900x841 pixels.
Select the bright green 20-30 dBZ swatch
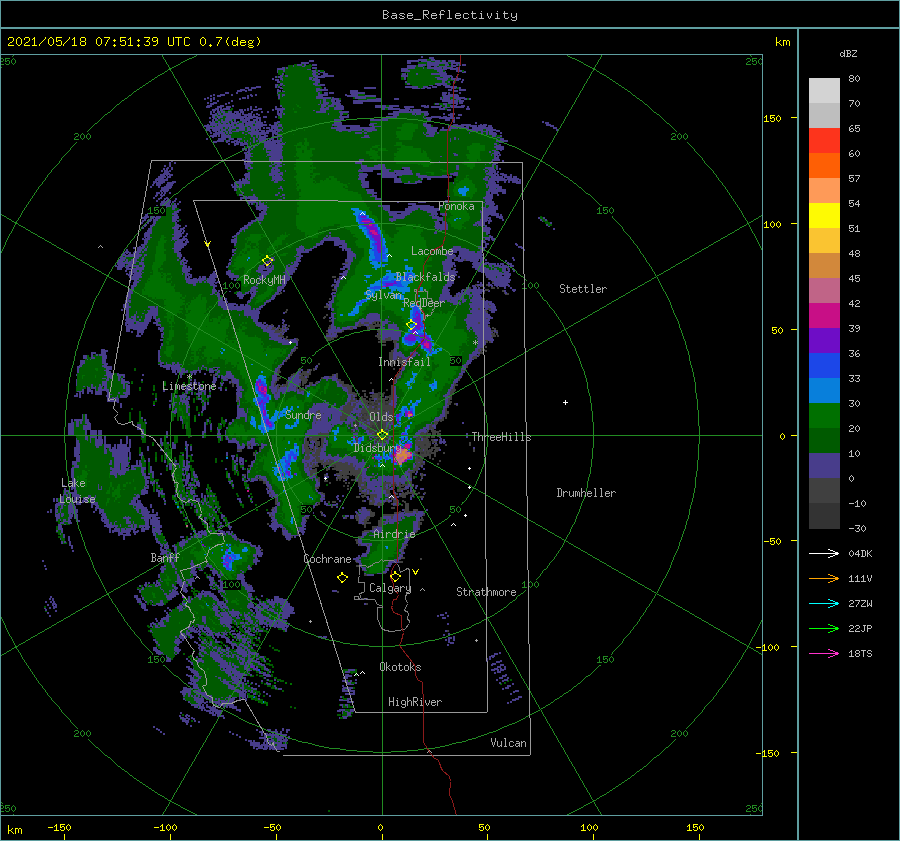tap(824, 416)
